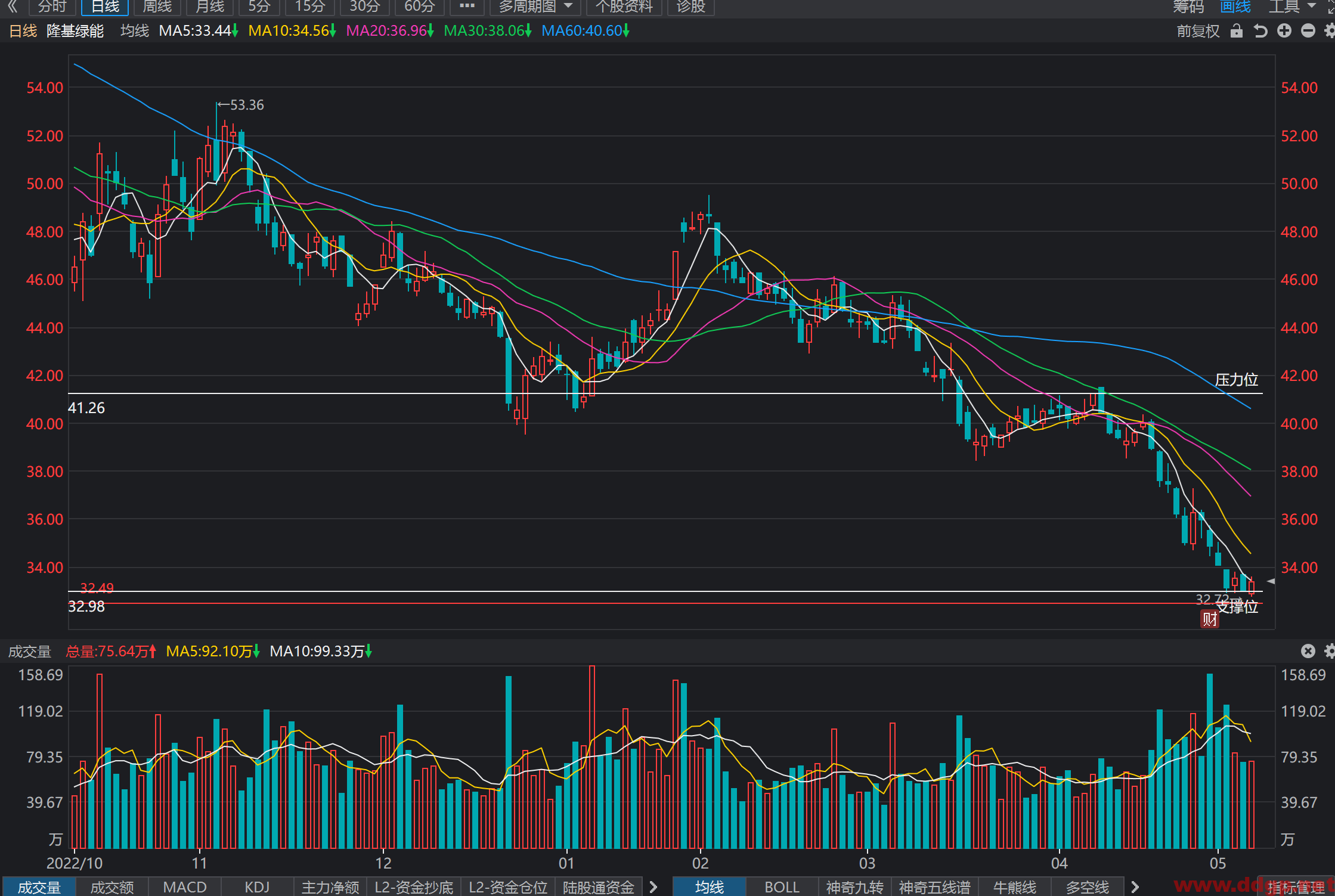
Task: Click the 压力位 resistance line at 41.26
Action: point(665,393)
